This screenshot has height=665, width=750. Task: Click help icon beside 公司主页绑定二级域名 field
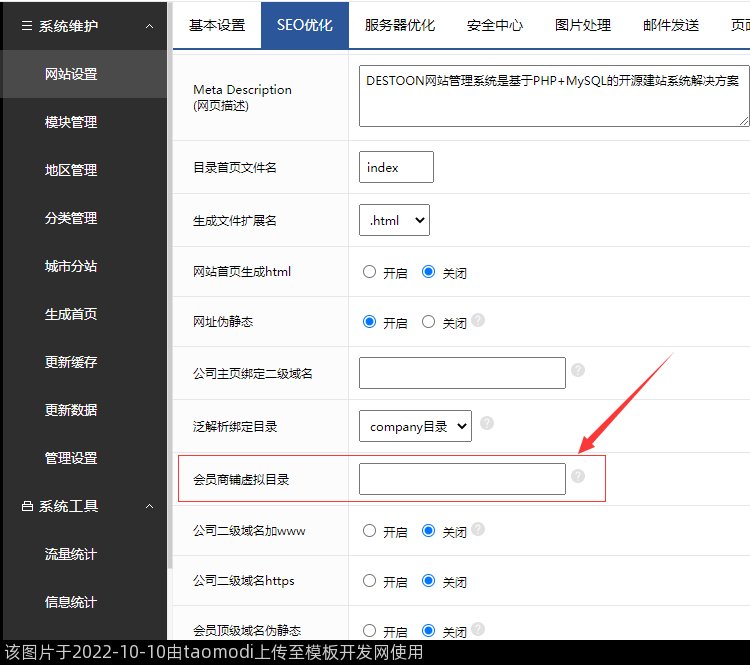[578, 371]
